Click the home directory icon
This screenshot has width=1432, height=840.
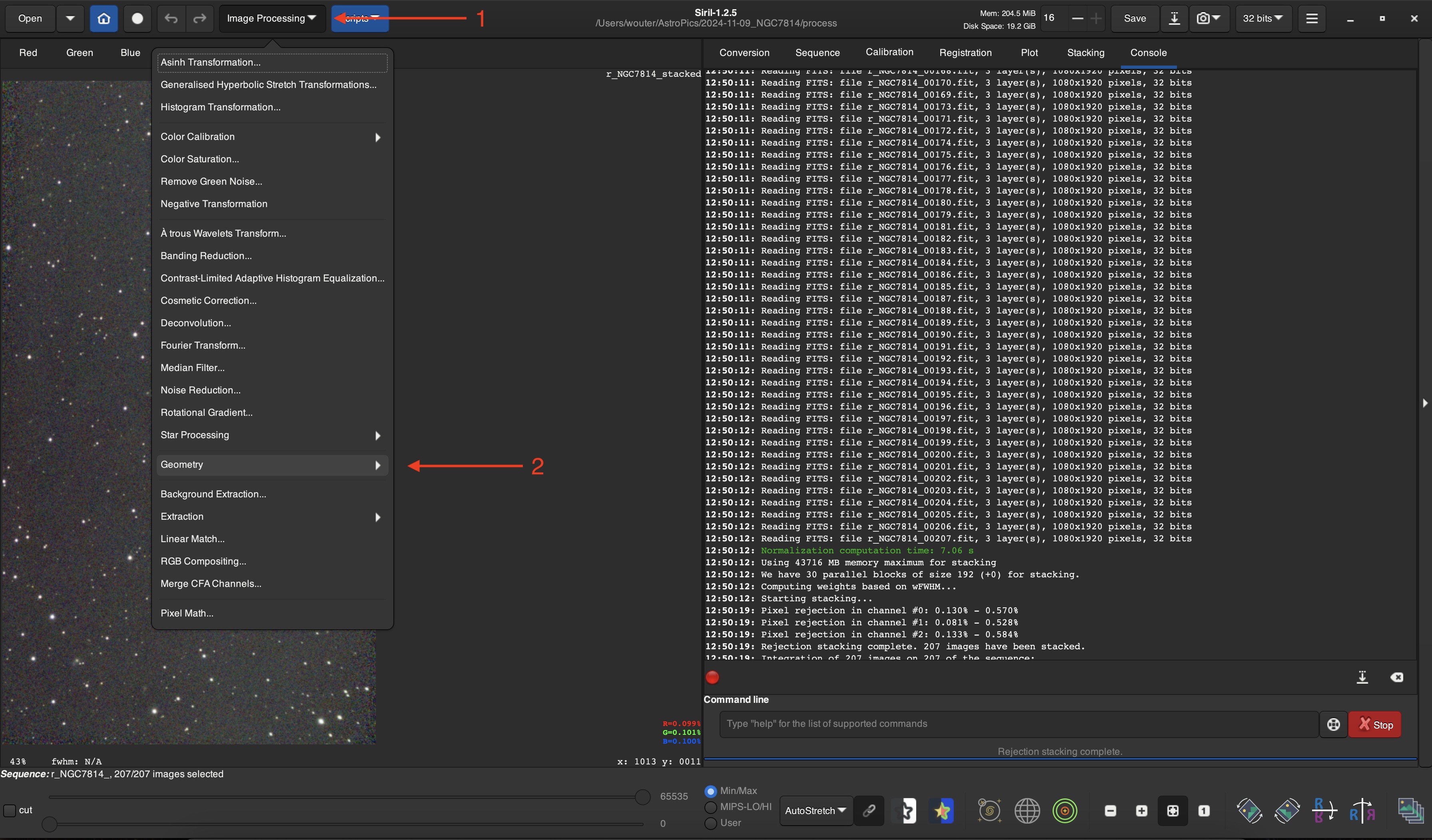(104, 18)
